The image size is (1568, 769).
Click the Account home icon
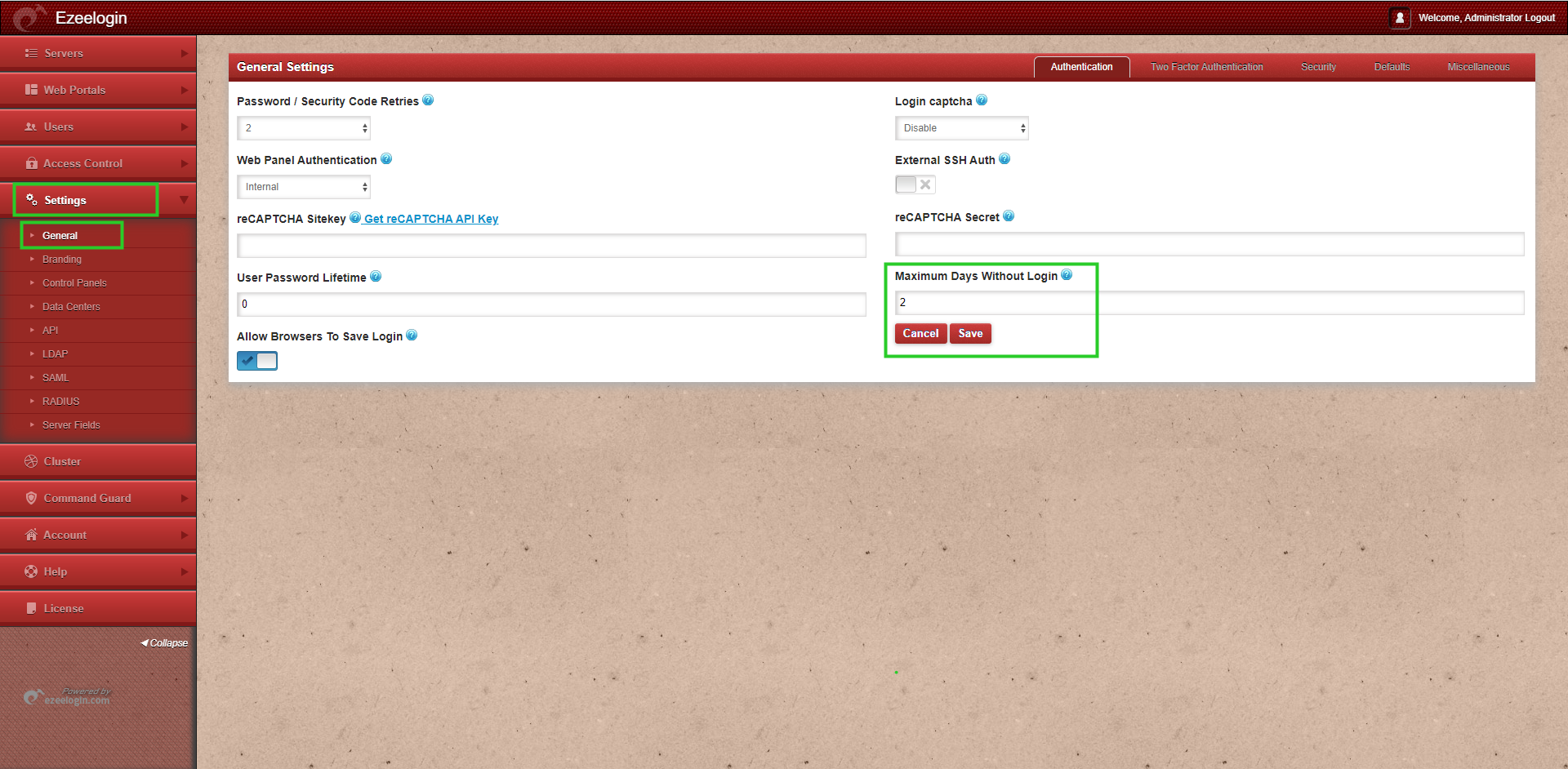tap(31, 535)
